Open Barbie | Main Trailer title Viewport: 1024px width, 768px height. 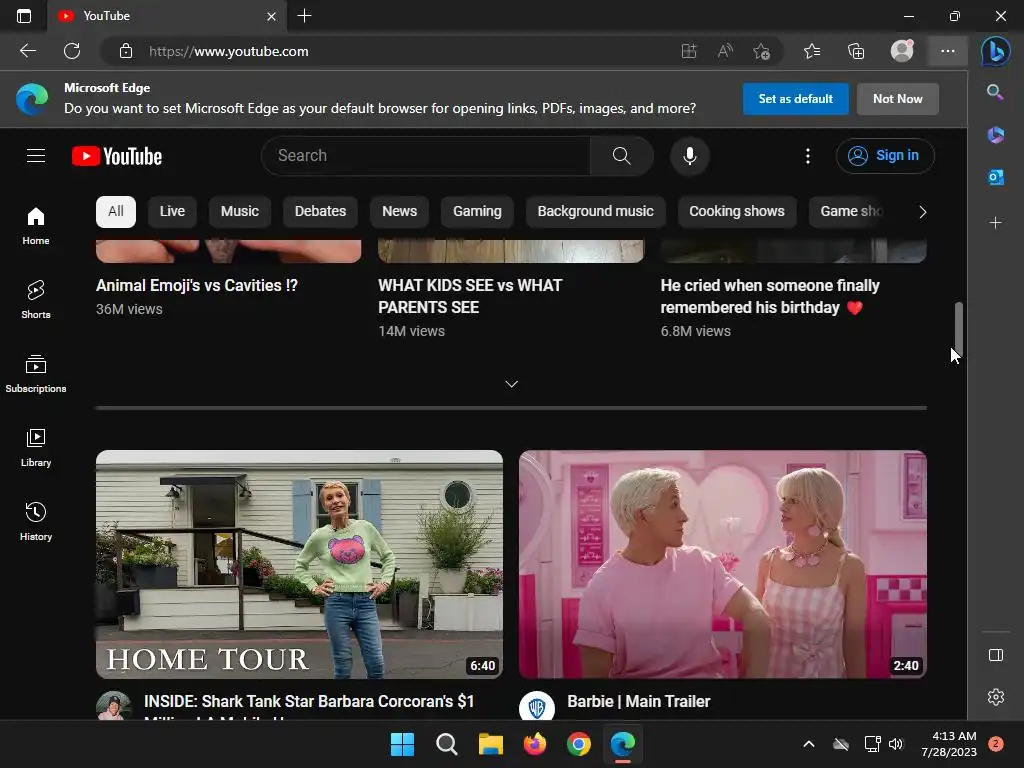coord(638,701)
